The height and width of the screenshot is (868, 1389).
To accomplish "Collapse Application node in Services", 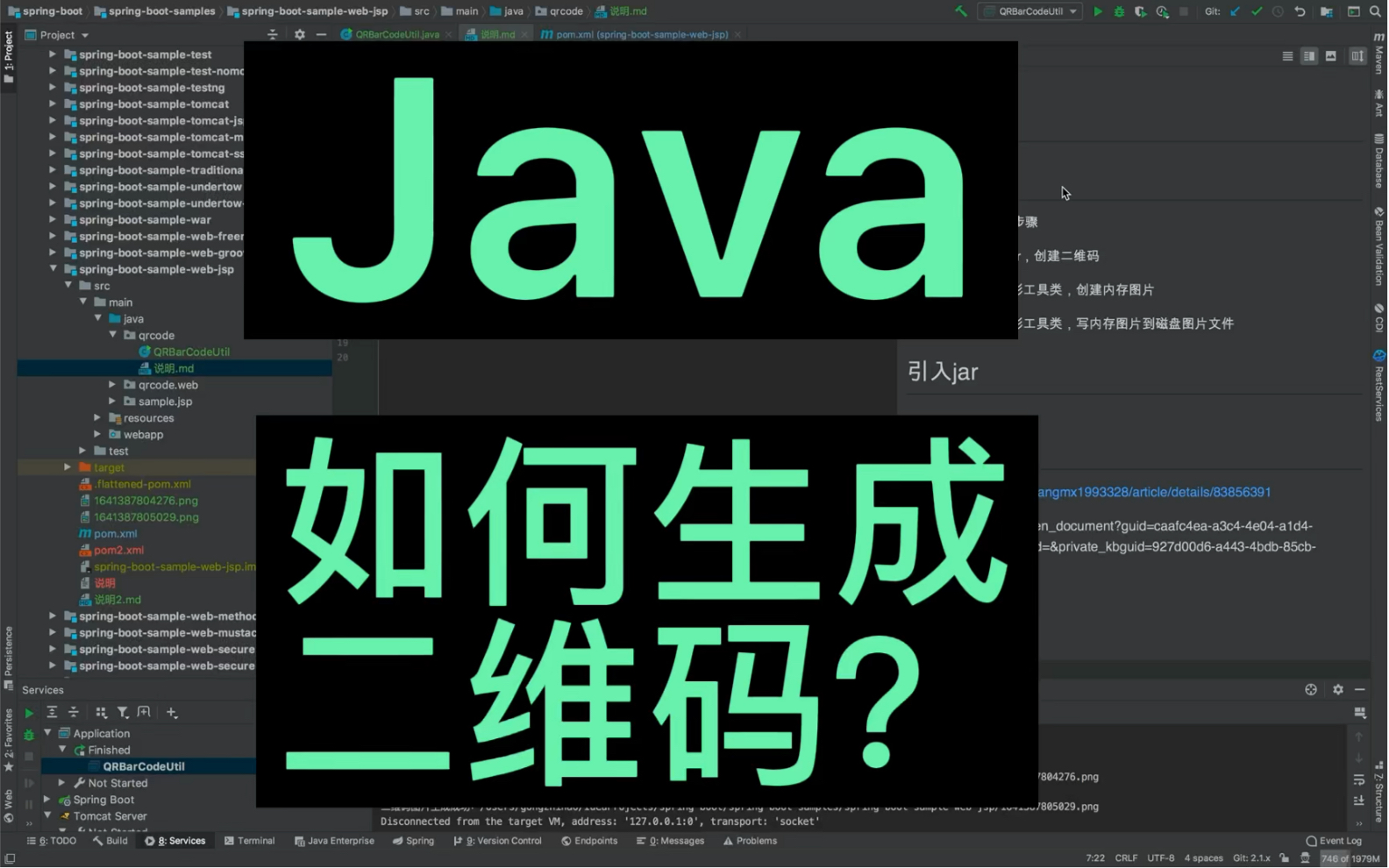I will (47, 733).
